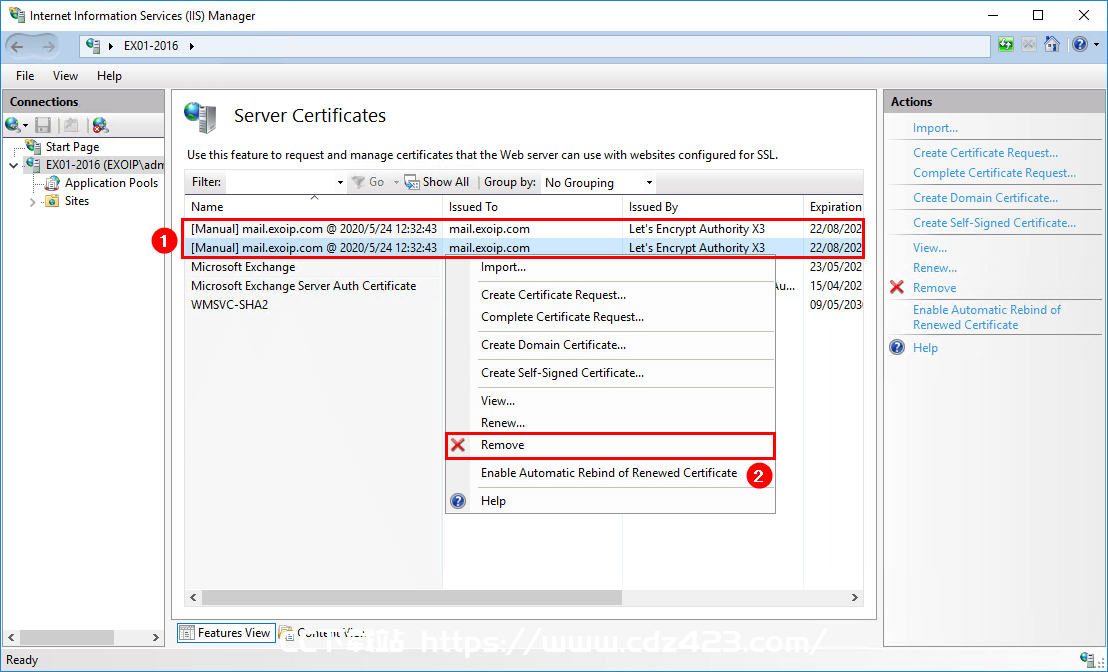The image size is (1108, 672).
Task: Click Enable Automatic Rebind link in Actions pane
Action: [986, 317]
